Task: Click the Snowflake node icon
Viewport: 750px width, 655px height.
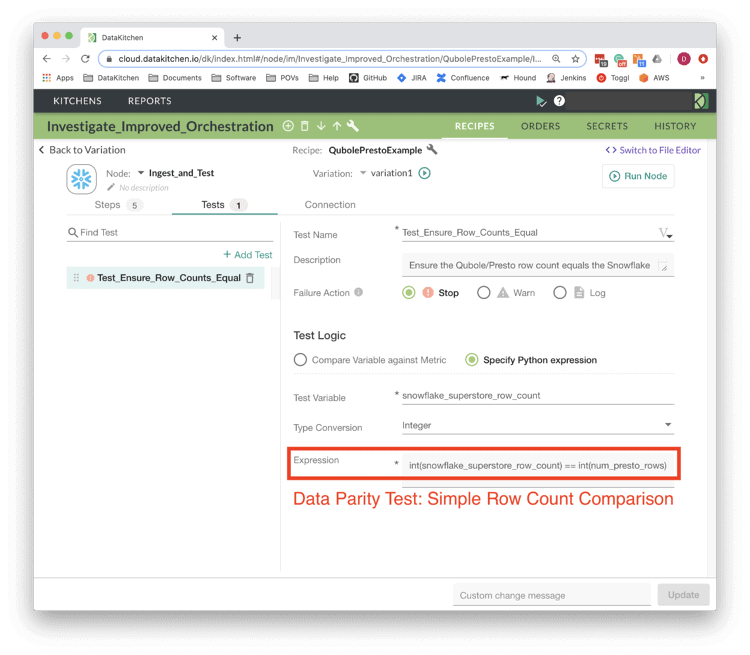Action: tap(81, 178)
